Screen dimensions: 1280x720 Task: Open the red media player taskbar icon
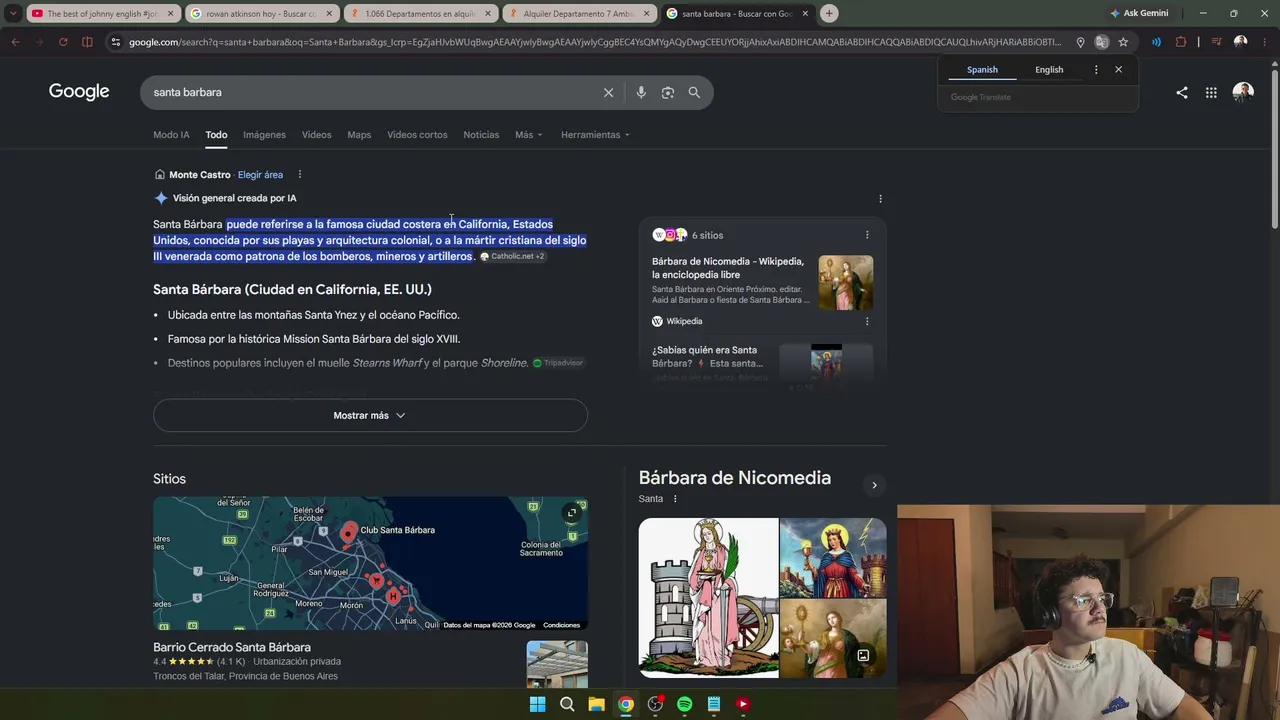tap(743, 704)
